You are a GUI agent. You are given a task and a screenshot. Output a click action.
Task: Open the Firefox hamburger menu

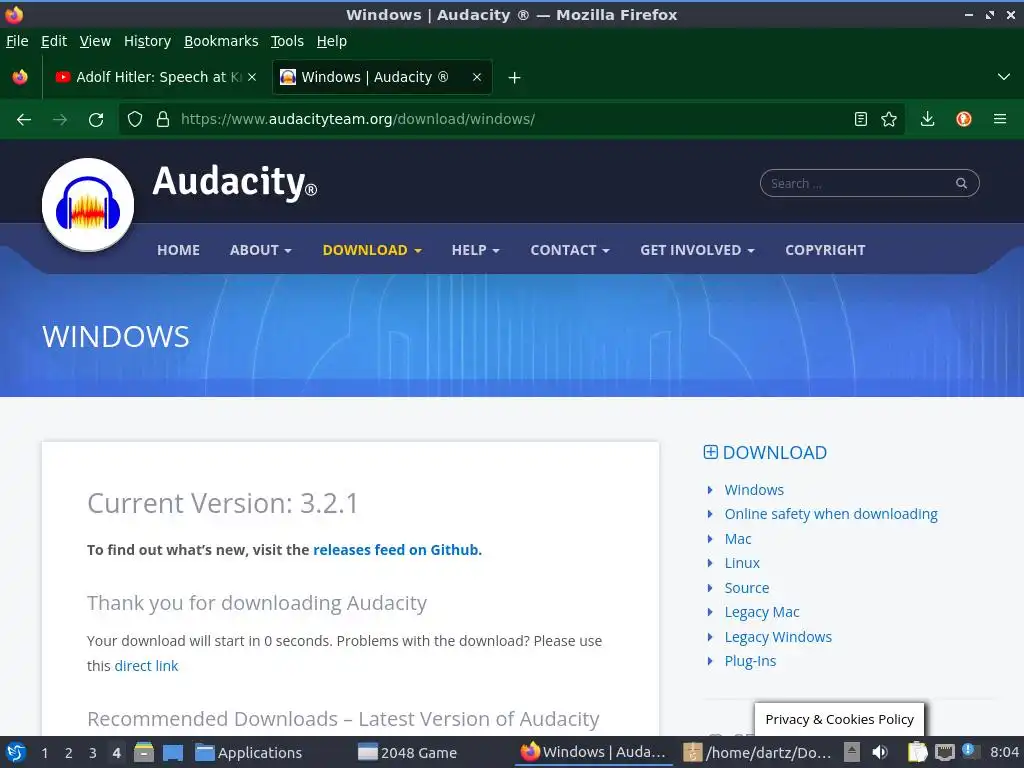click(1000, 119)
